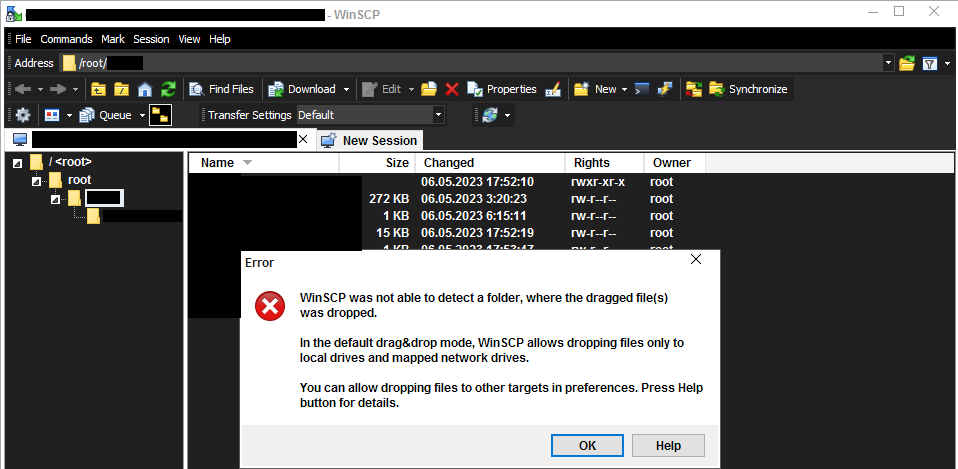958x469 pixels.
Task: Open the Preferences gear icon
Action: 22,115
